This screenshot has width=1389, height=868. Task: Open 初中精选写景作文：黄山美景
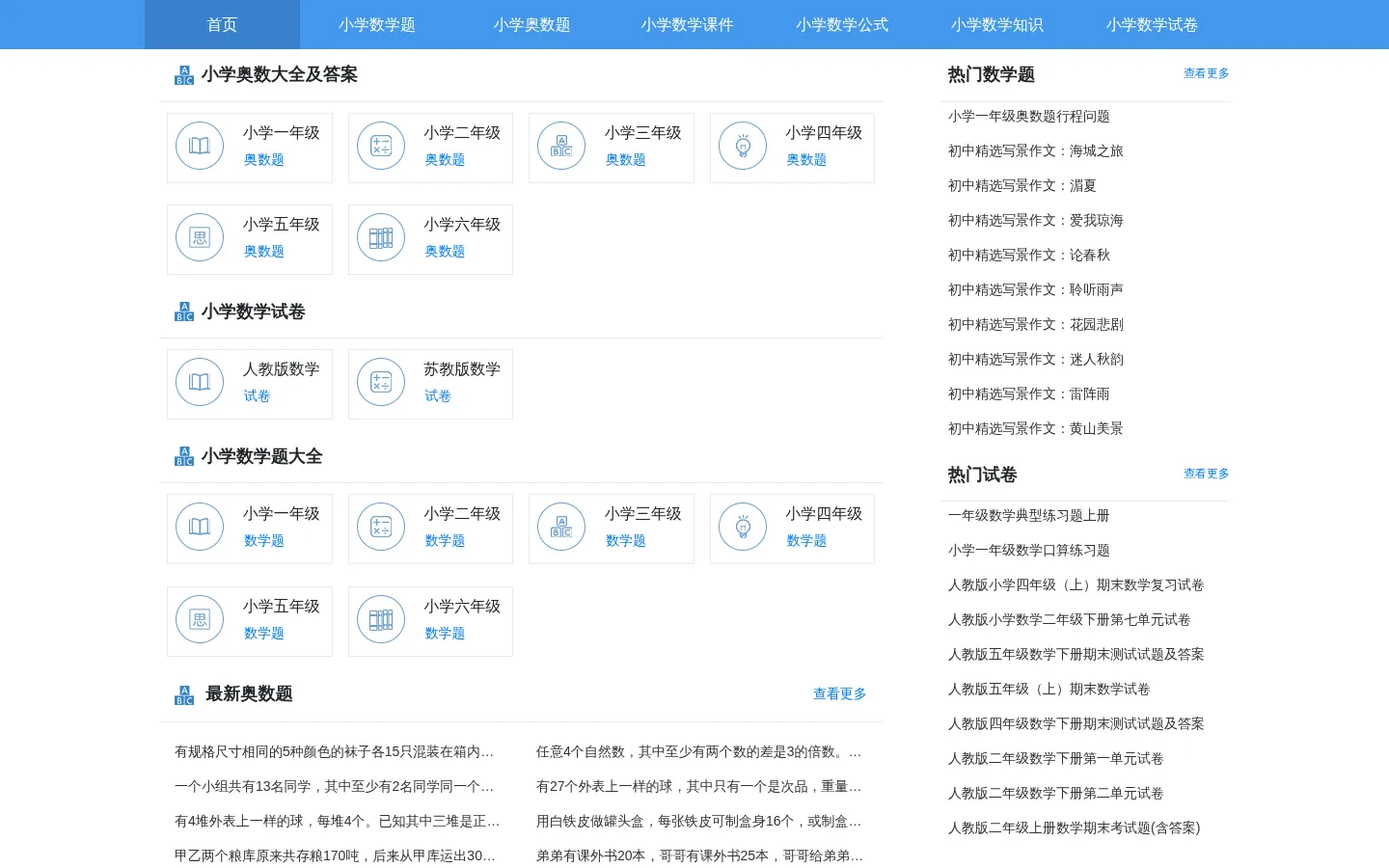pos(1036,429)
